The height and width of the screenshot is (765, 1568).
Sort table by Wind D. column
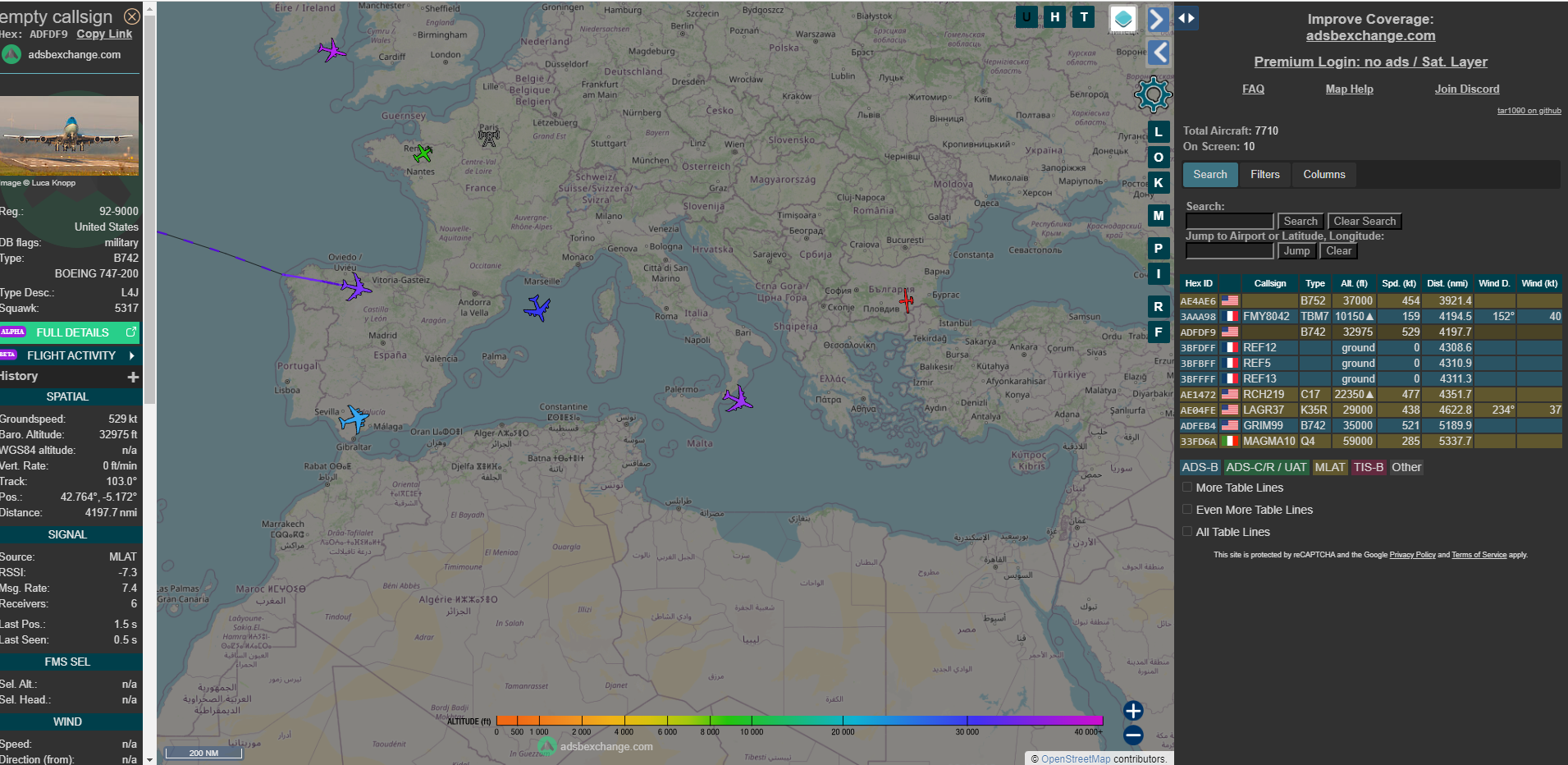click(1494, 283)
